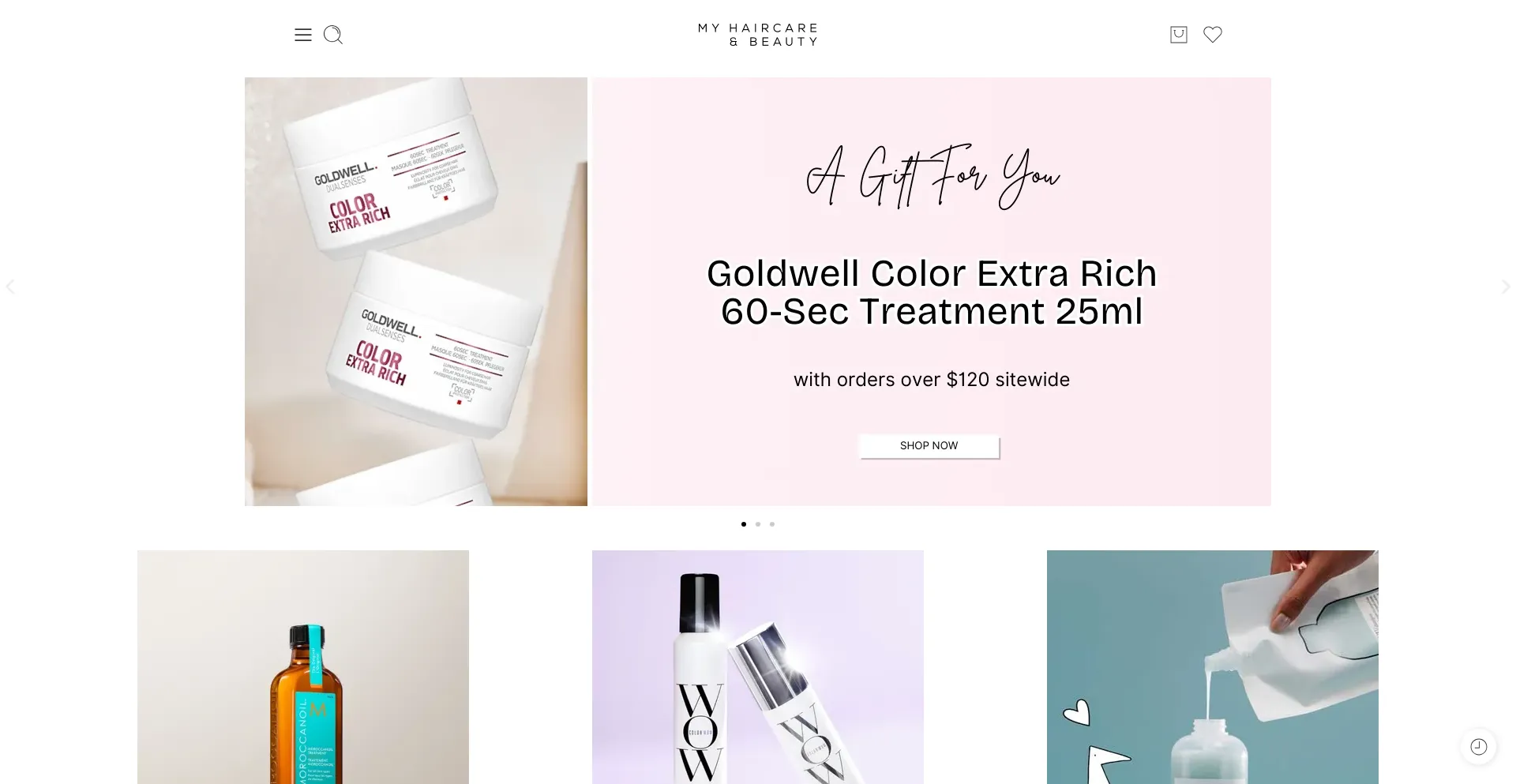Select third carousel dot
This screenshot has width=1516, height=784.
(x=772, y=524)
